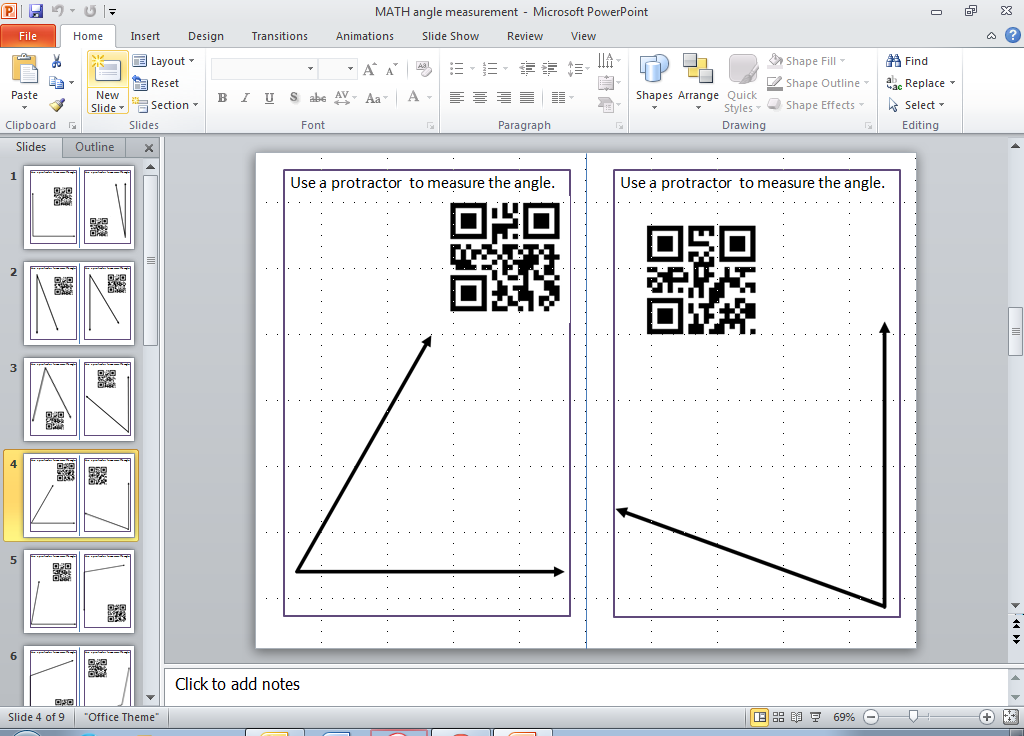Toggle Italic formatting
The image size is (1024, 736).
point(246,98)
